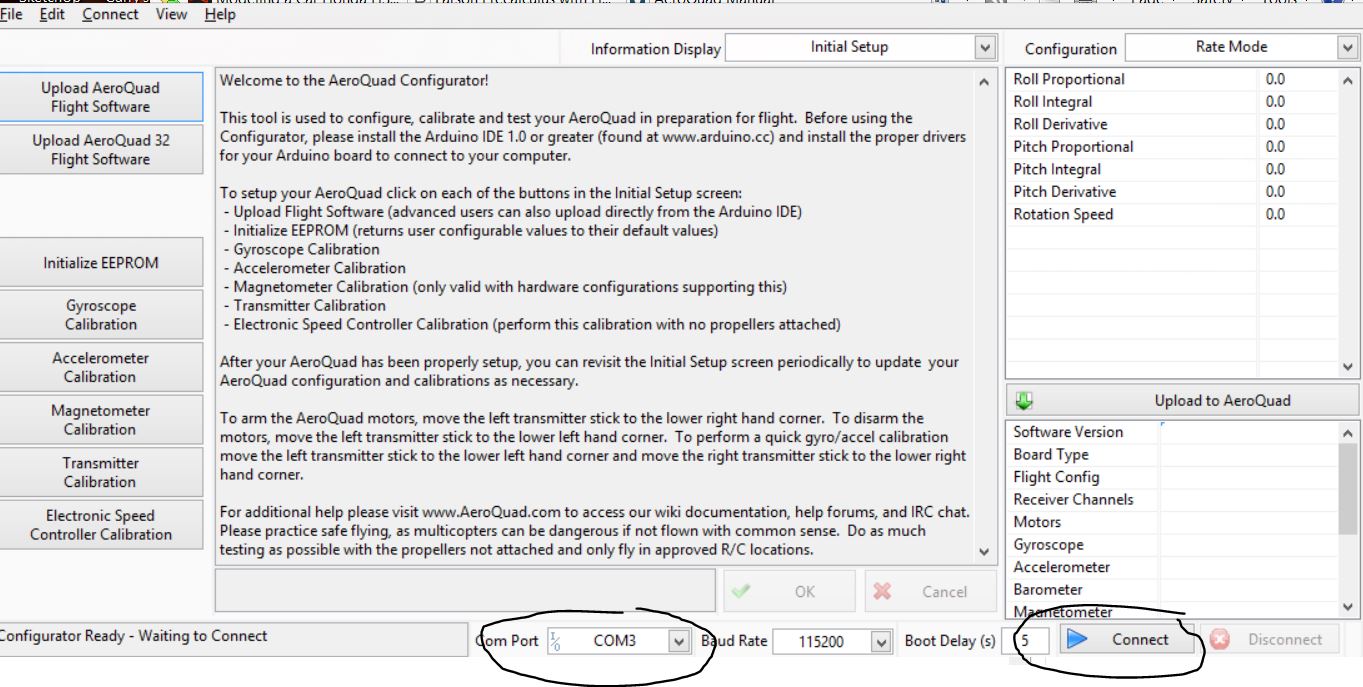The width and height of the screenshot is (1363, 687).
Task: Select the Gyroscope info row
Action: point(1172,545)
